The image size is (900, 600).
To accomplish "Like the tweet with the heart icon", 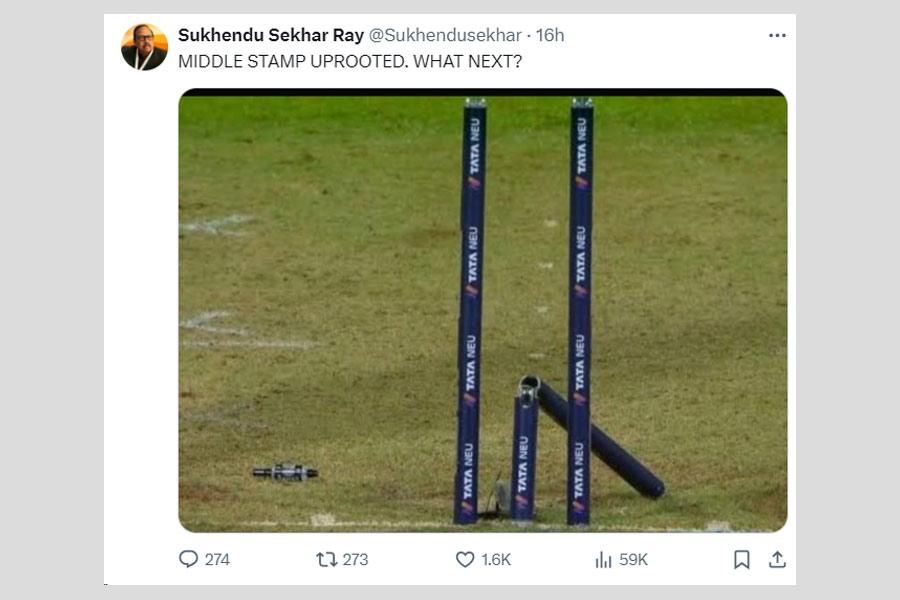I will tap(465, 560).
